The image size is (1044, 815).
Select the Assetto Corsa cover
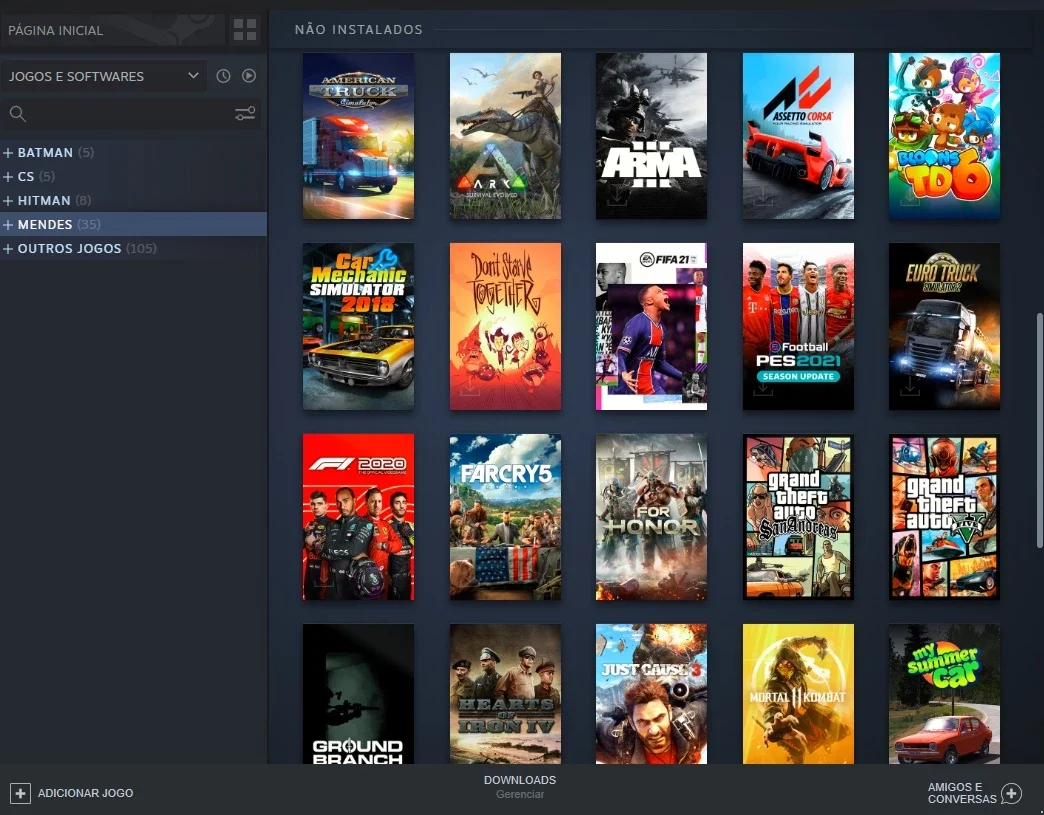tap(798, 136)
